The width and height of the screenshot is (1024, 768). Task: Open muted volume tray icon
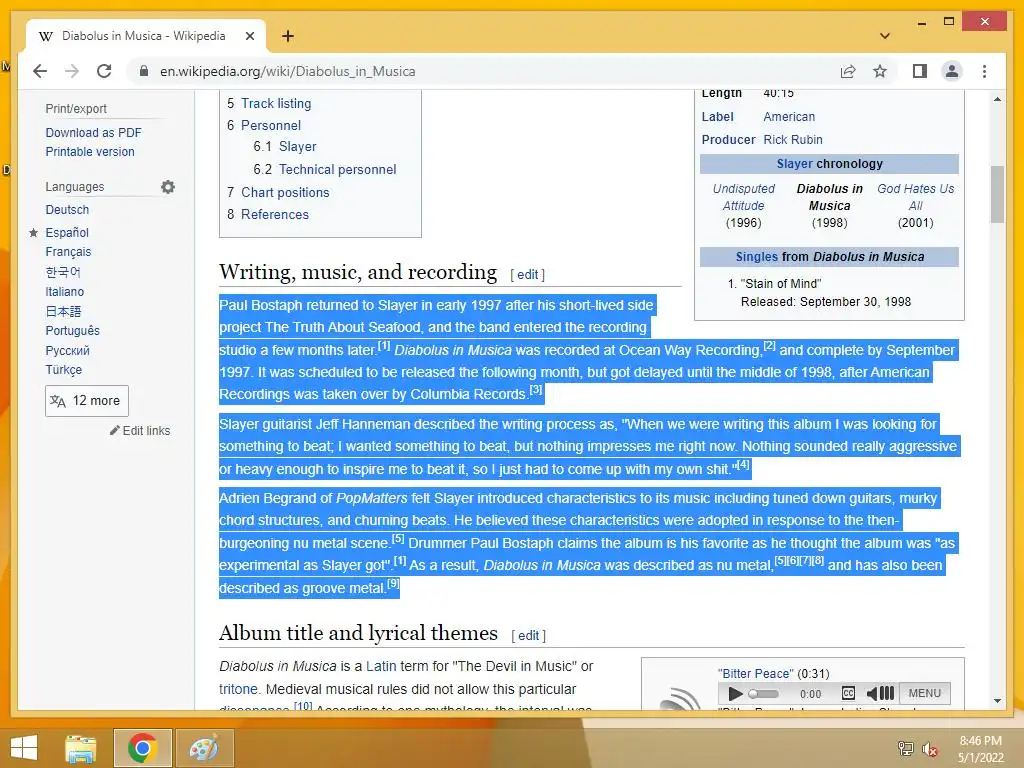(930, 749)
